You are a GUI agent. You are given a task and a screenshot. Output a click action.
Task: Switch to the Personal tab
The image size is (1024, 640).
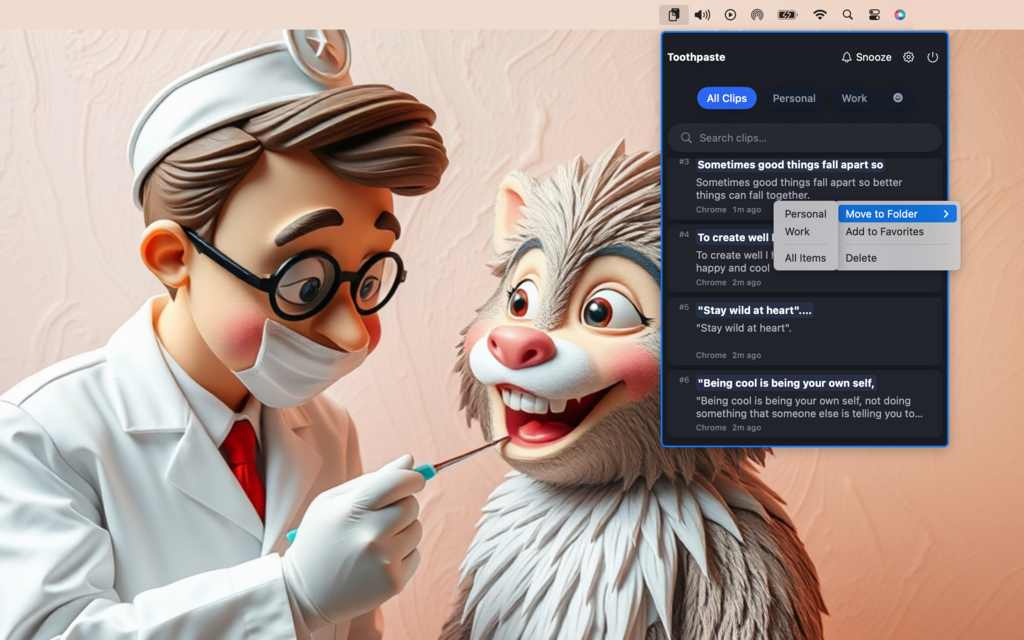tap(794, 98)
